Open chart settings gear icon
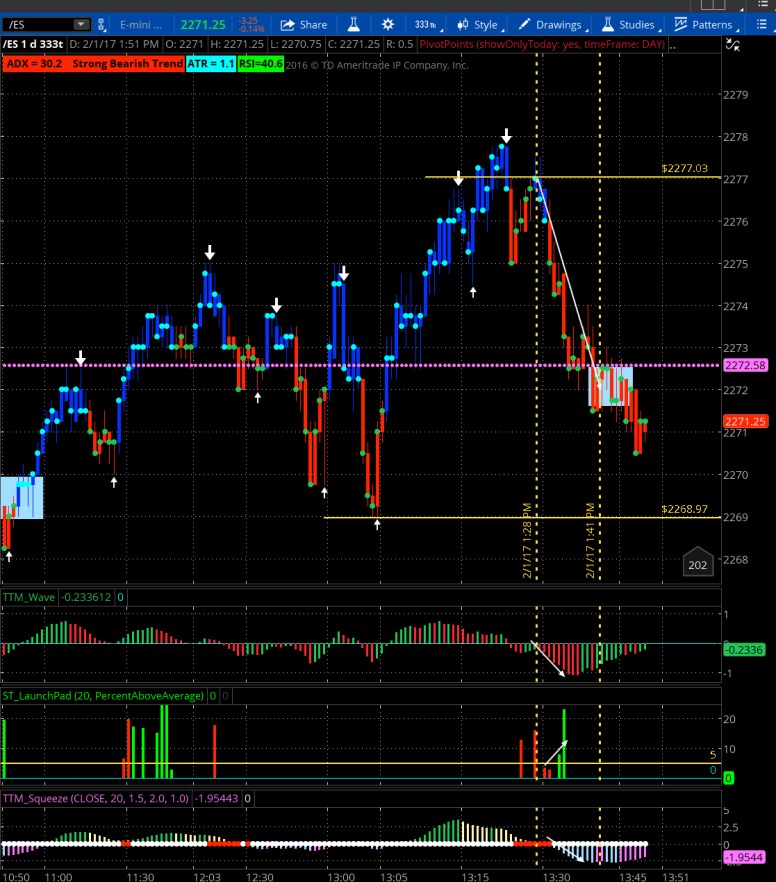Screen dimensions: 776x882 pos(389,24)
